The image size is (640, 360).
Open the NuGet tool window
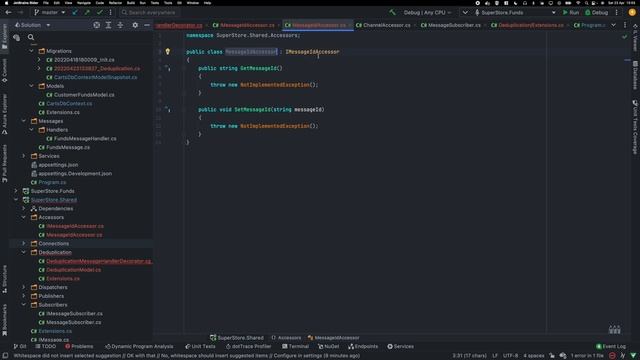tap(329, 347)
